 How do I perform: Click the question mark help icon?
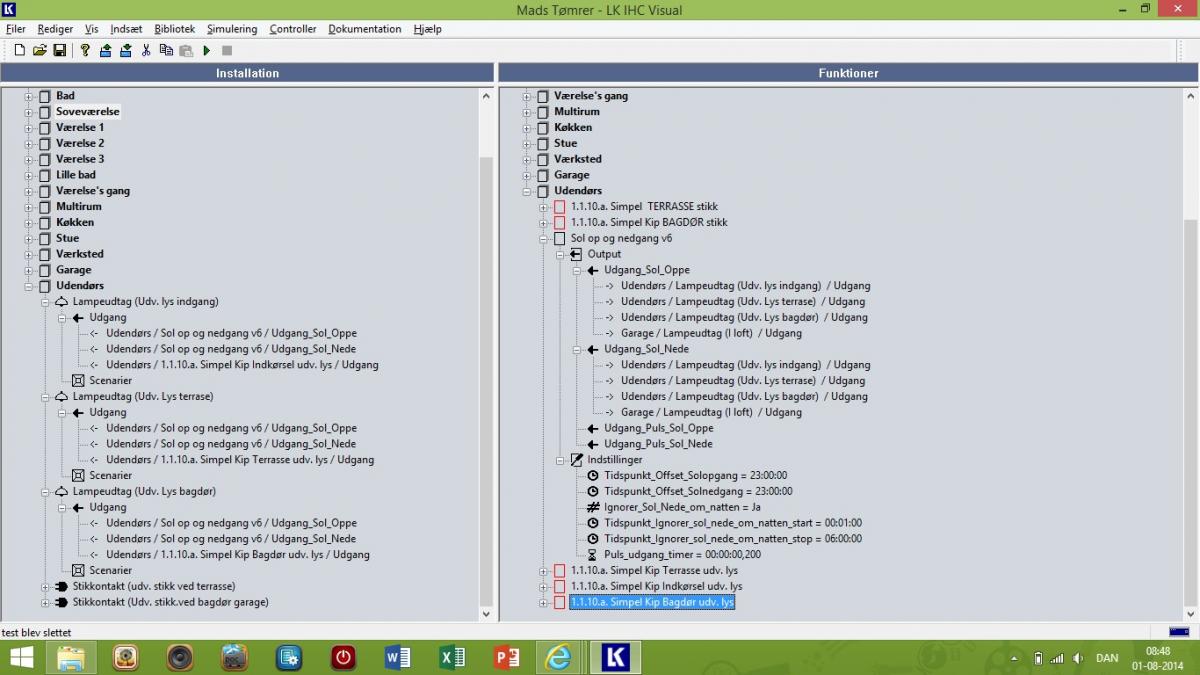click(x=85, y=50)
